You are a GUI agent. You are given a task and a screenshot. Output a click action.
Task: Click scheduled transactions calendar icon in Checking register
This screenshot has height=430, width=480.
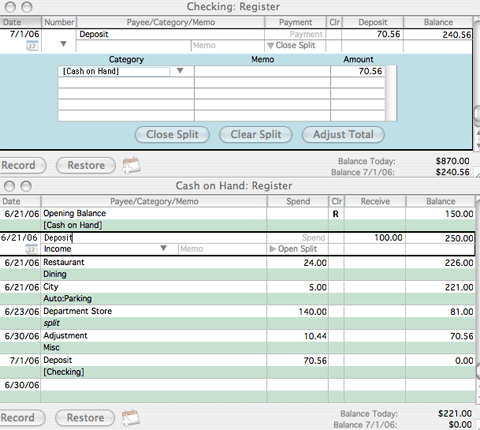(131, 165)
